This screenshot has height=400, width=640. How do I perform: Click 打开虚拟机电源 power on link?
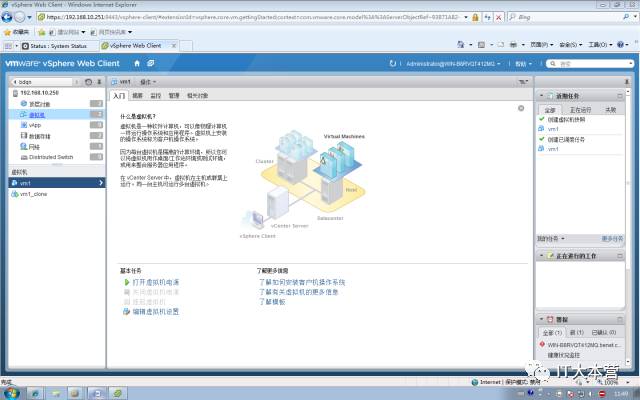[x=156, y=282]
